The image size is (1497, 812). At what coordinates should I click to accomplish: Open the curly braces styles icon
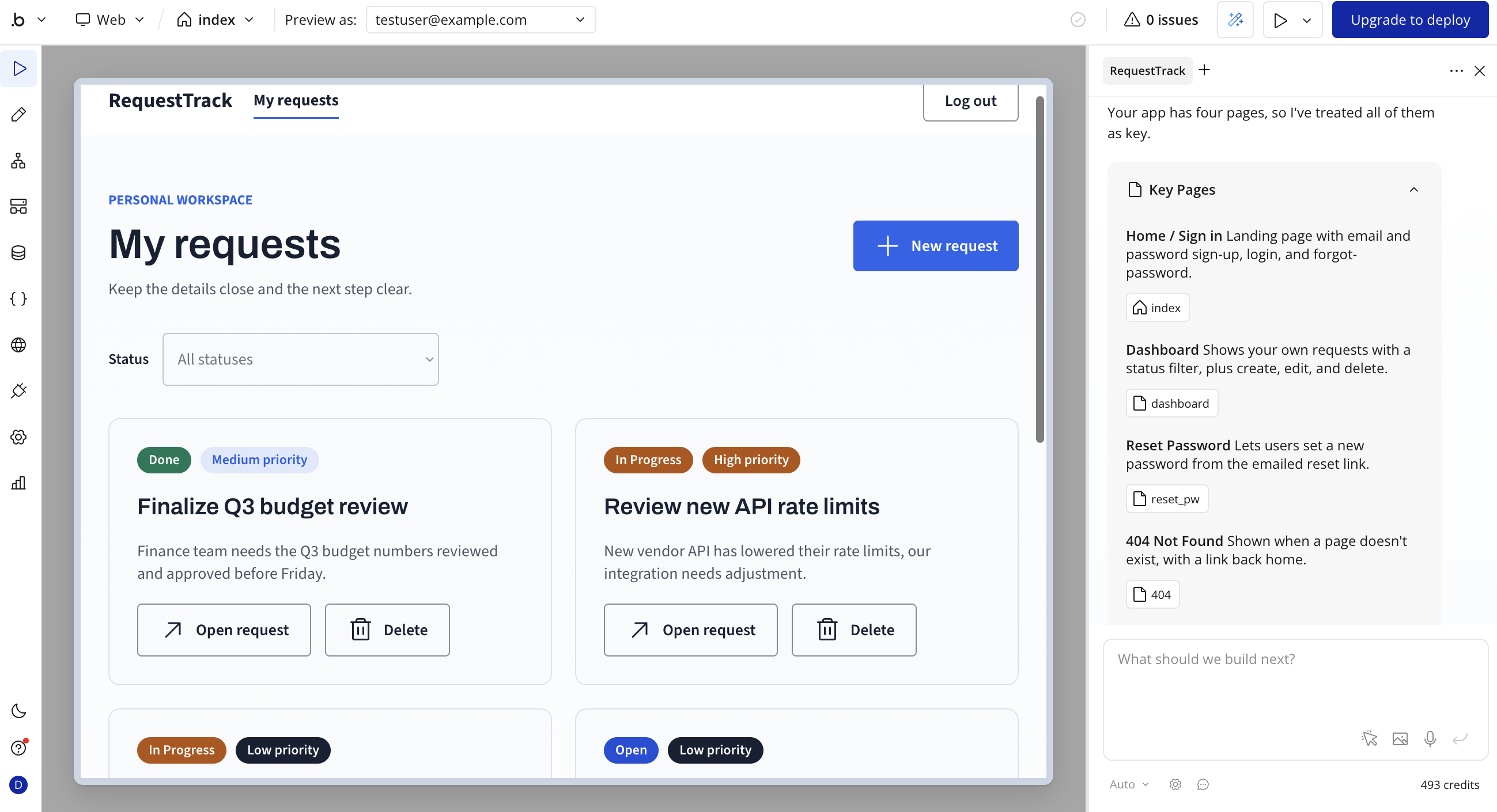click(x=18, y=298)
